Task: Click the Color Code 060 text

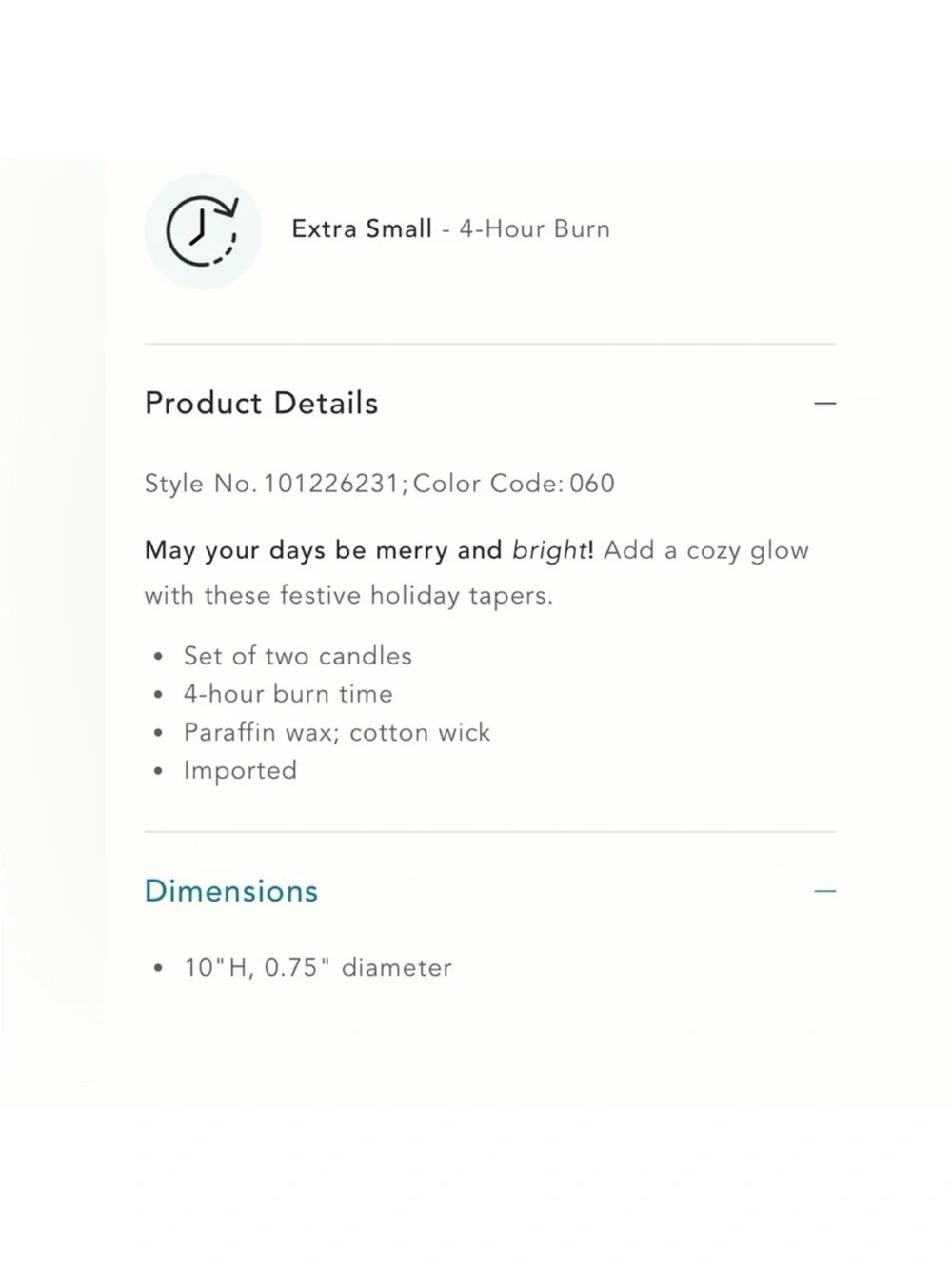Action: pyautogui.click(x=514, y=484)
